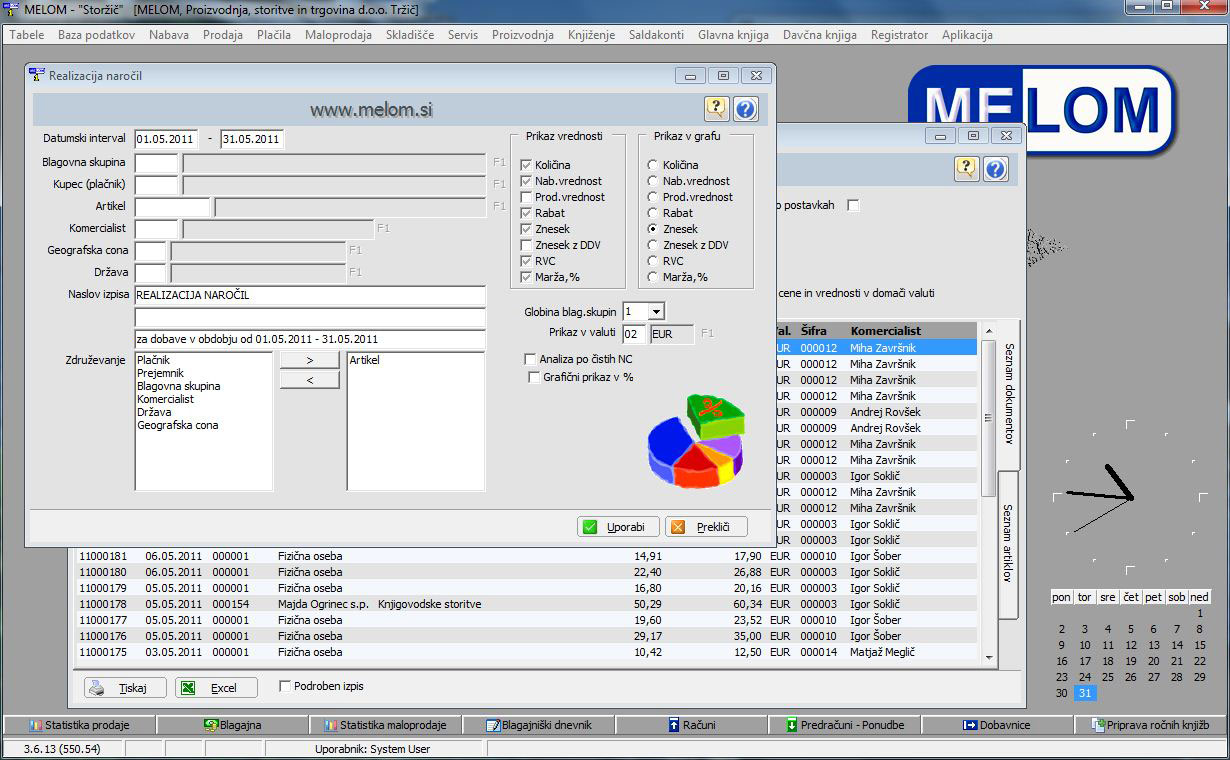
Task: Open Računi from the bottom bar
Action: tap(691, 725)
